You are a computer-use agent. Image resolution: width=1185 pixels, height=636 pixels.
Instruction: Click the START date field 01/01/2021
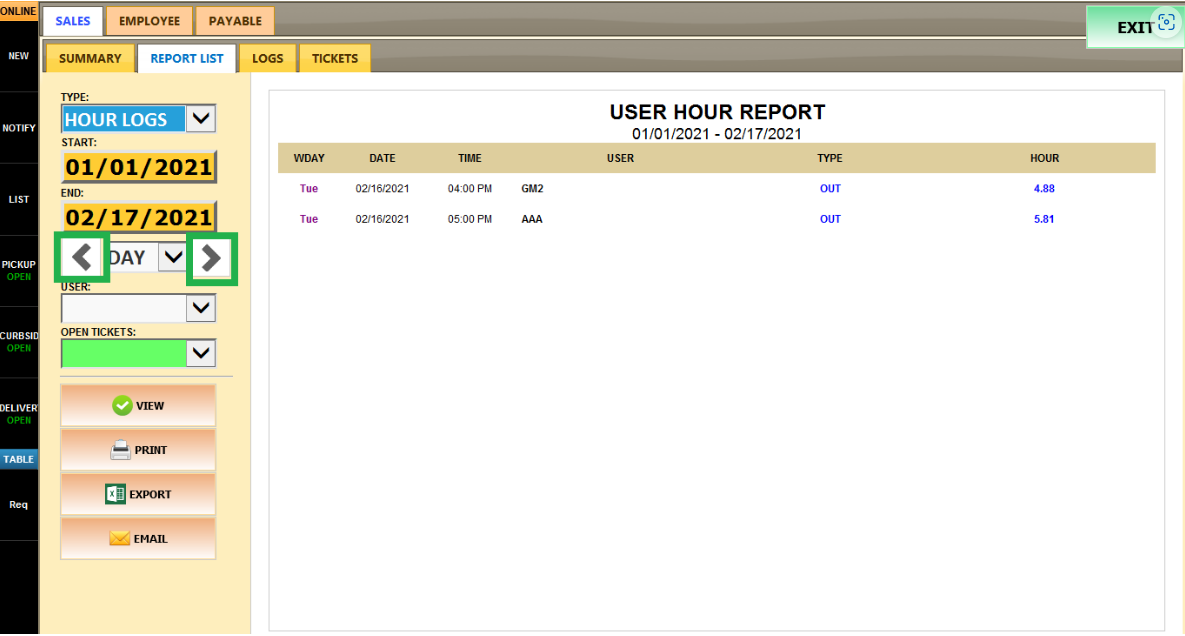click(x=139, y=167)
